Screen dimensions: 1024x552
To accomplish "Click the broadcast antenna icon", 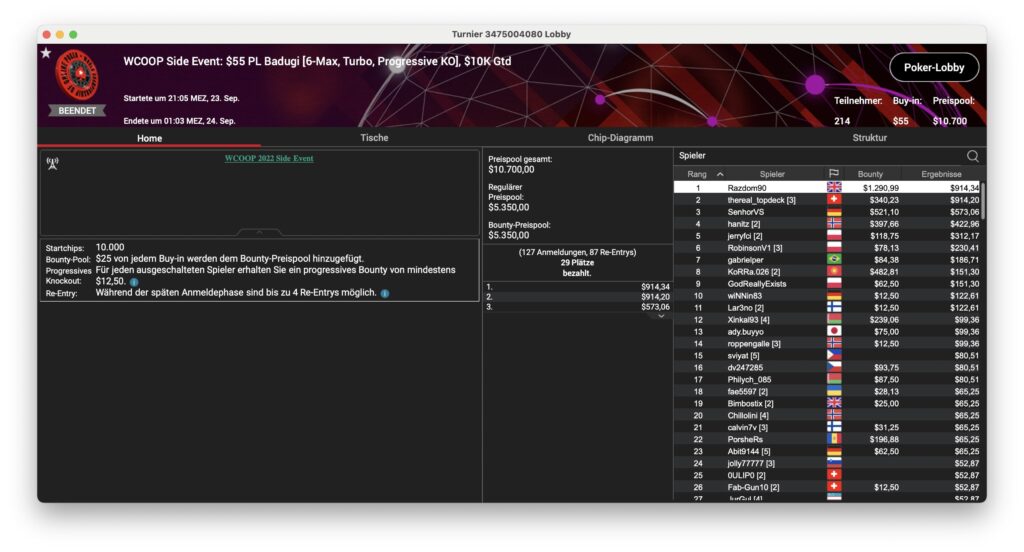I will pyautogui.click(x=53, y=163).
